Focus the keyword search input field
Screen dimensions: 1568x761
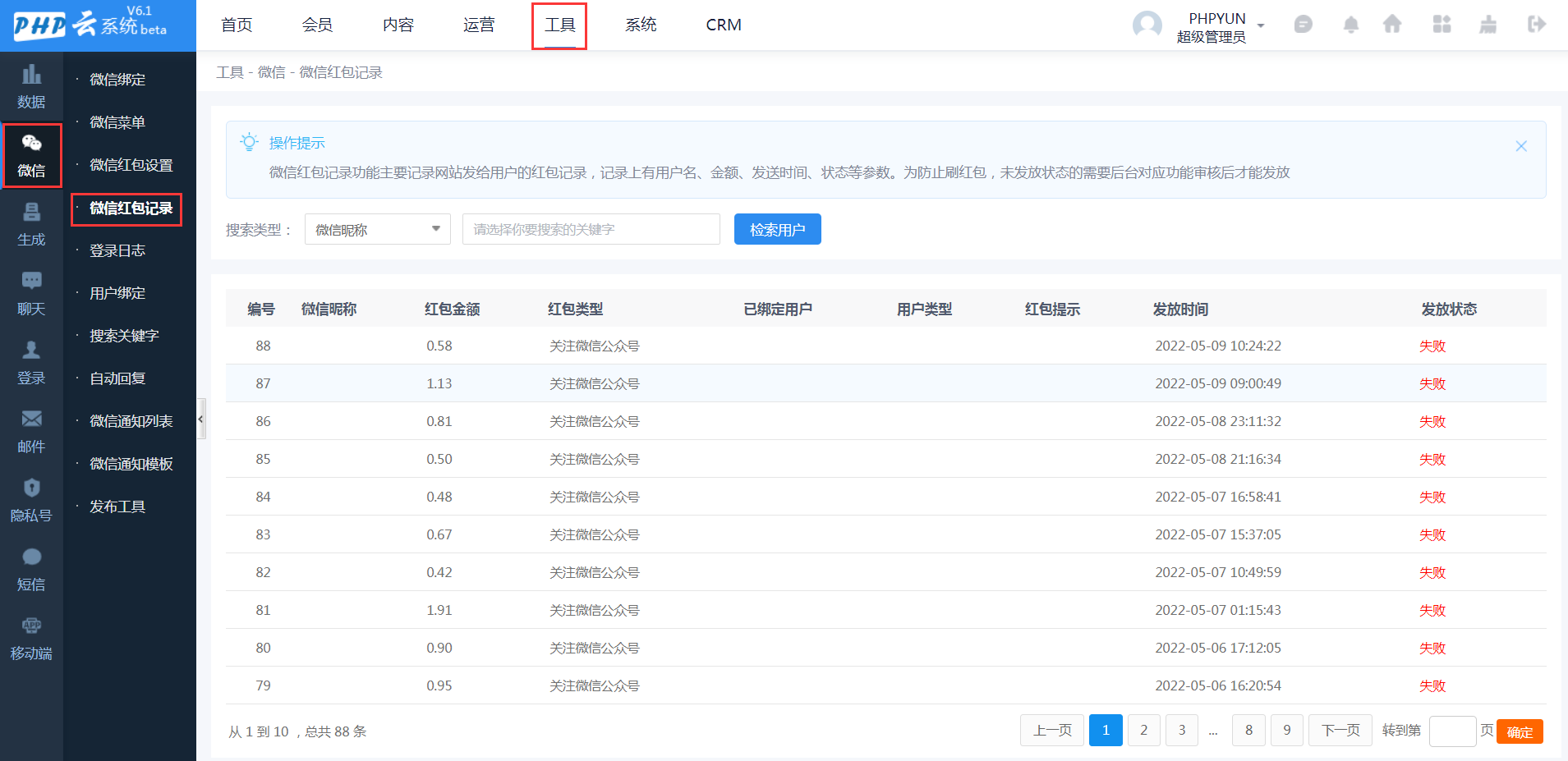[x=591, y=229]
